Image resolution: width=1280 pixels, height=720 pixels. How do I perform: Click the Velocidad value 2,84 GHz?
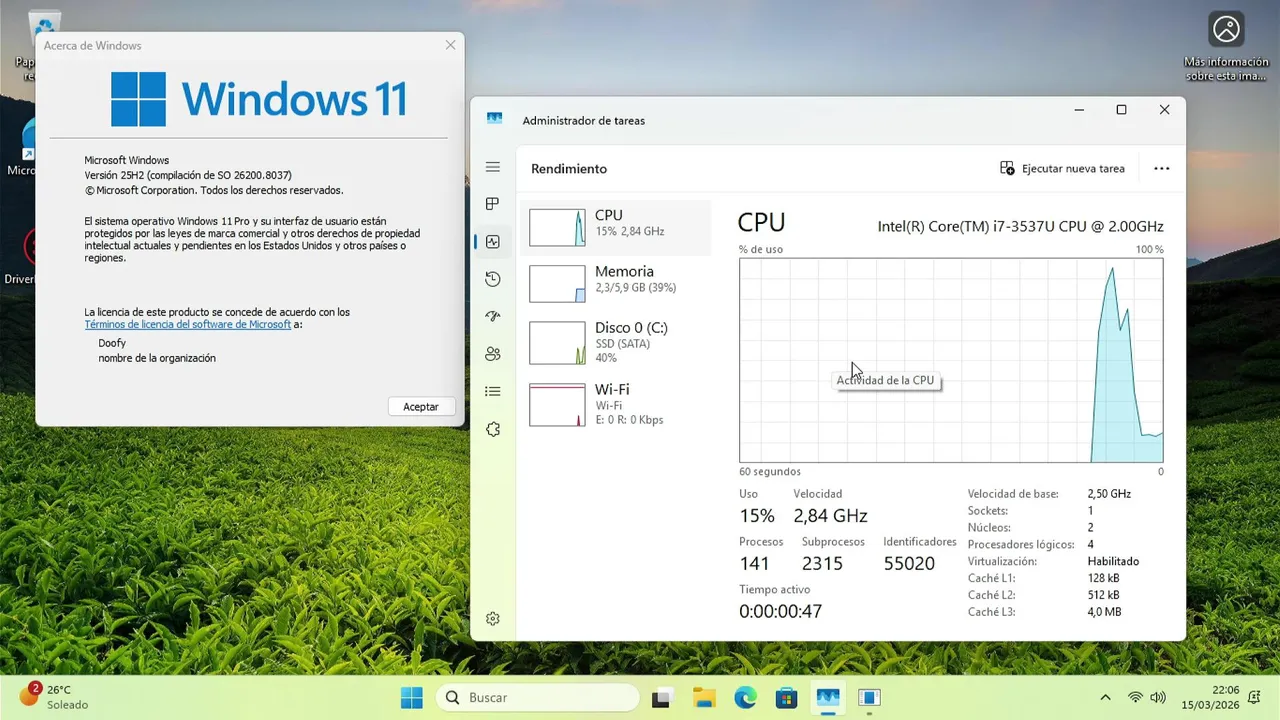point(830,516)
